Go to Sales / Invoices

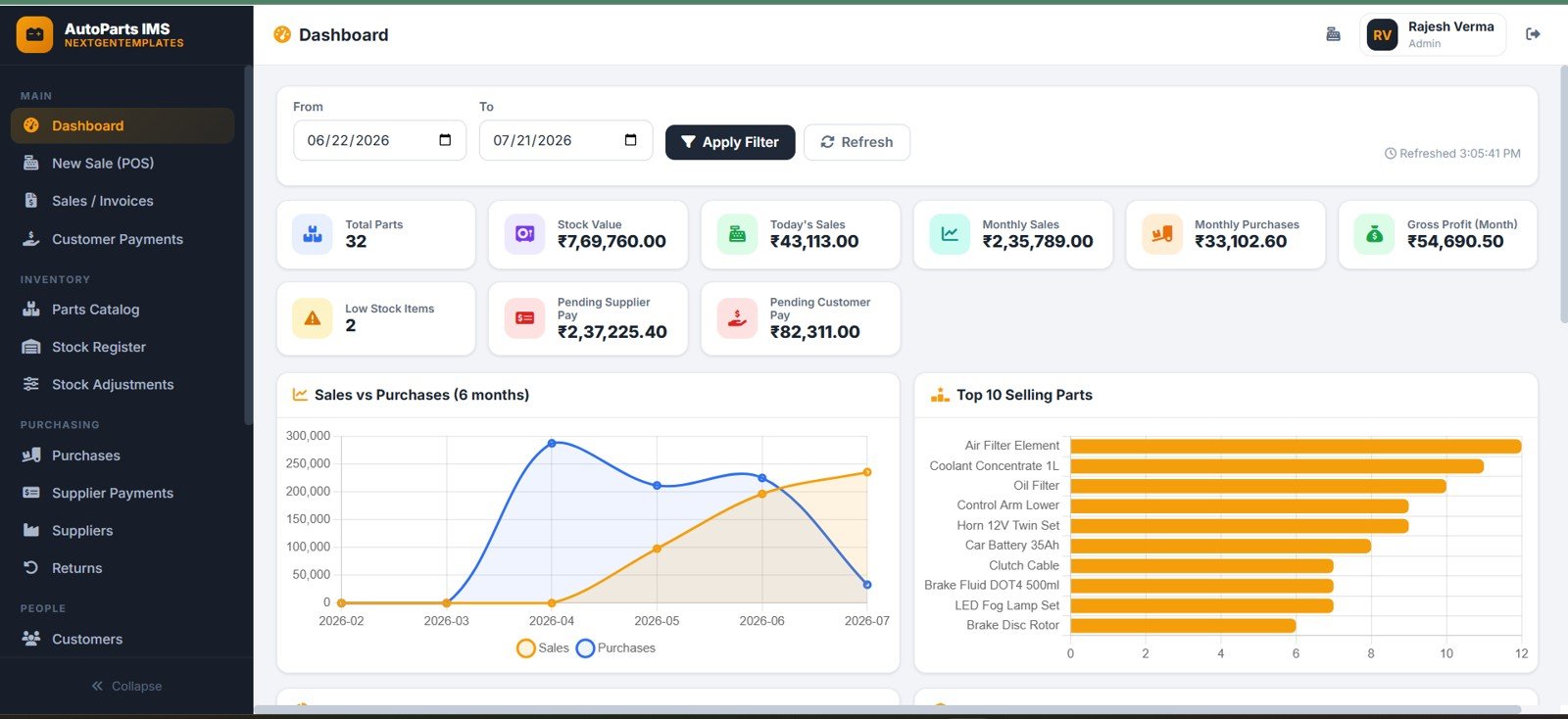122,201
